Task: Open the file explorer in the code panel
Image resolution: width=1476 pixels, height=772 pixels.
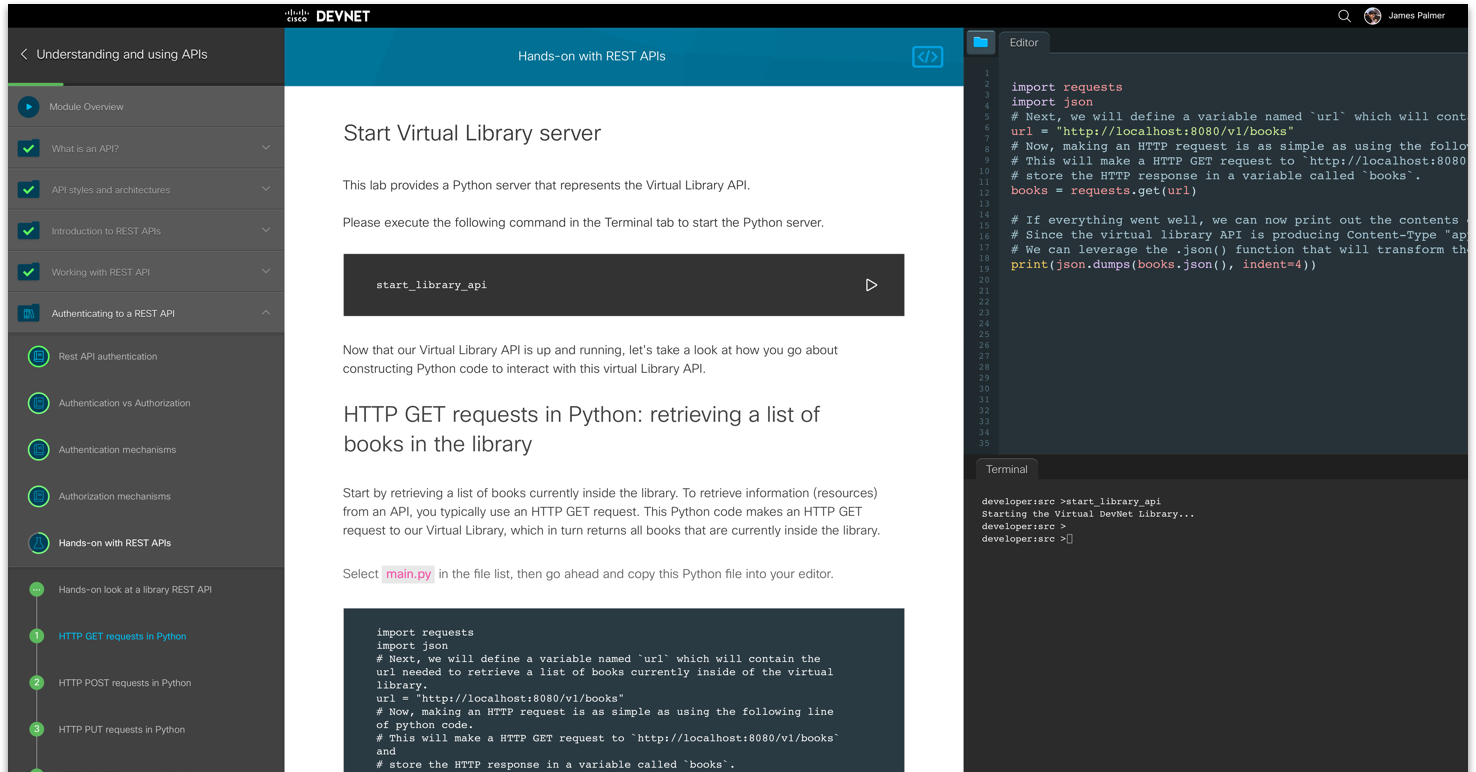Action: tap(981, 43)
